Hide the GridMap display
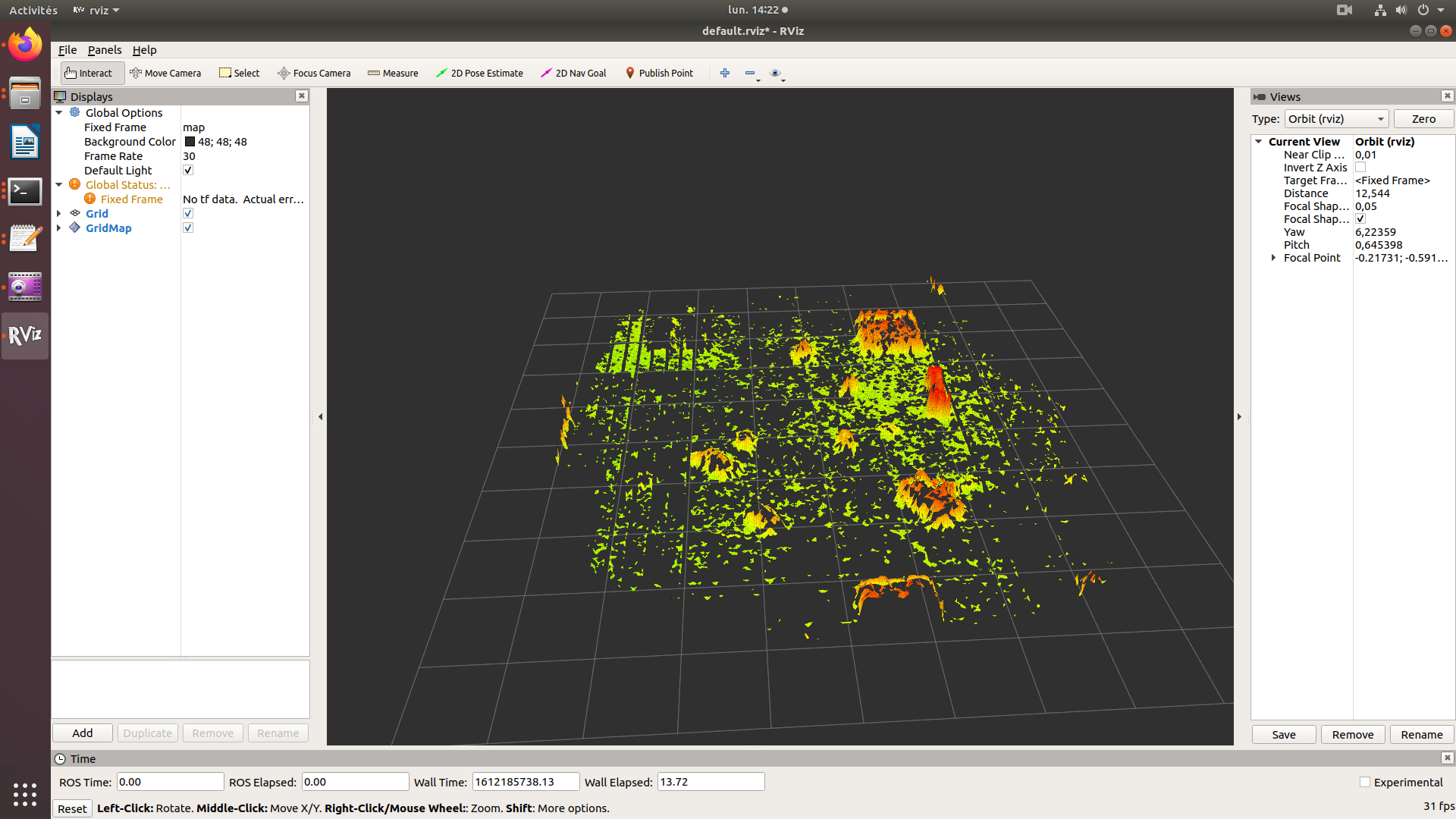1456x819 pixels. (187, 227)
